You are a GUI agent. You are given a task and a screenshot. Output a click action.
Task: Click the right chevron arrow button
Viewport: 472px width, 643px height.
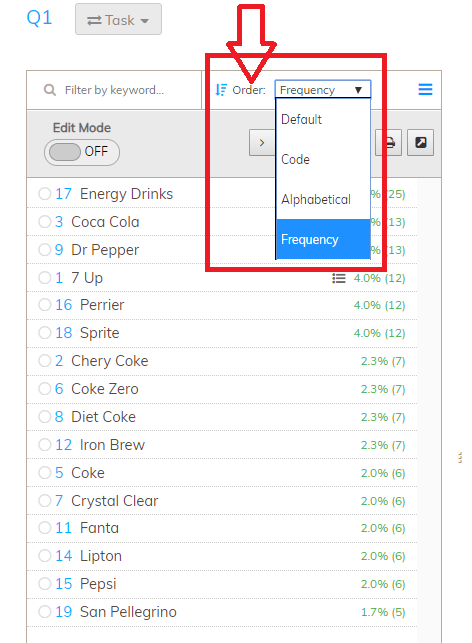262,143
